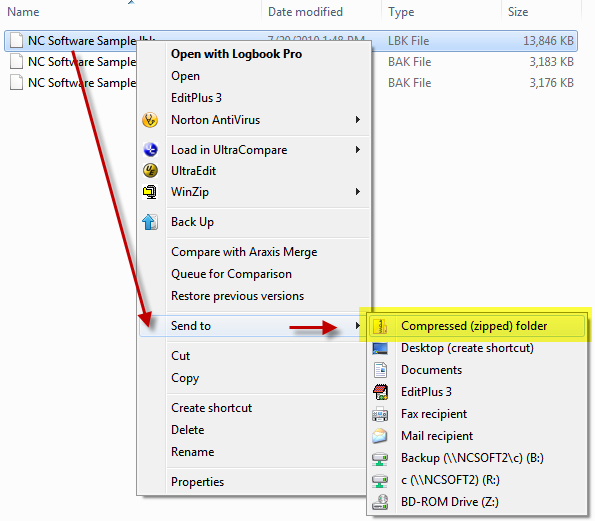Click the WinZip icon

point(150,192)
